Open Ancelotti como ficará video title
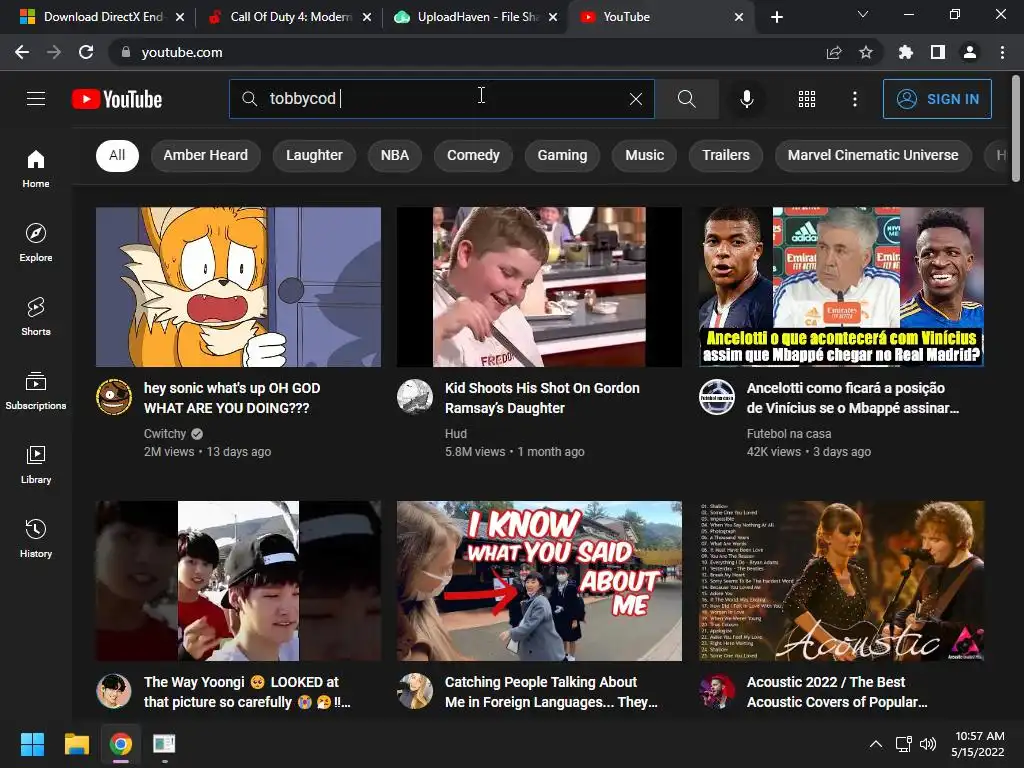The height and width of the screenshot is (768, 1024). pyautogui.click(x=853, y=398)
